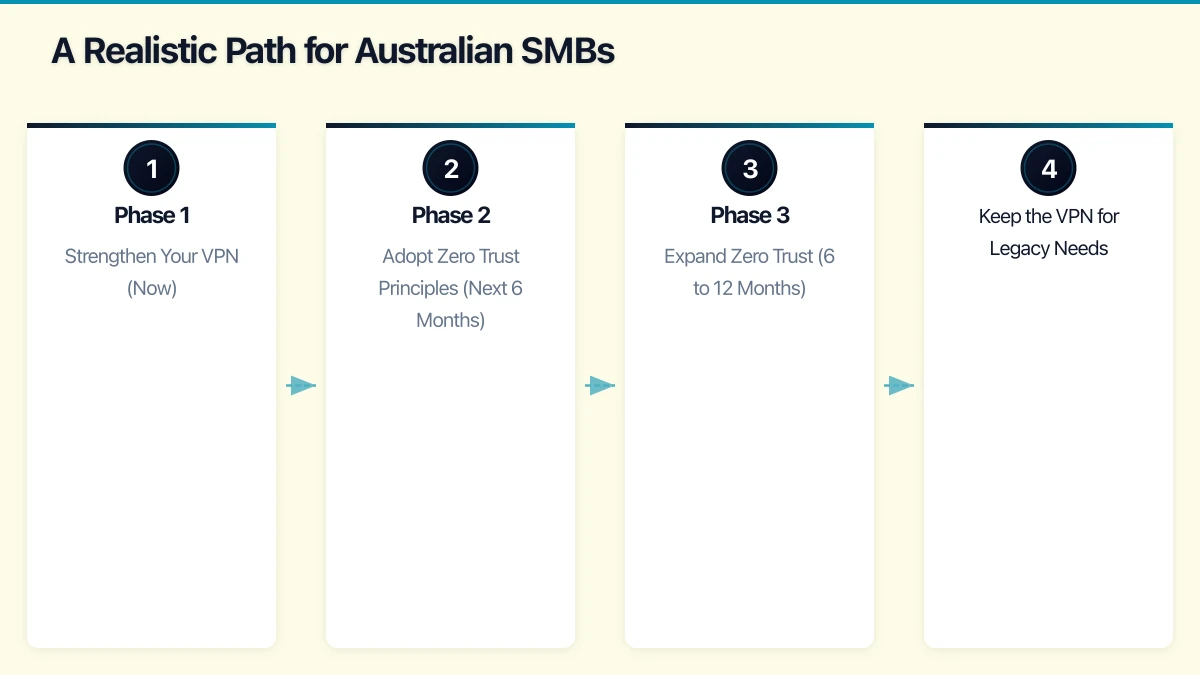Click arrow between Phase 2 and Phase 3
1200x675 pixels.
click(600, 385)
